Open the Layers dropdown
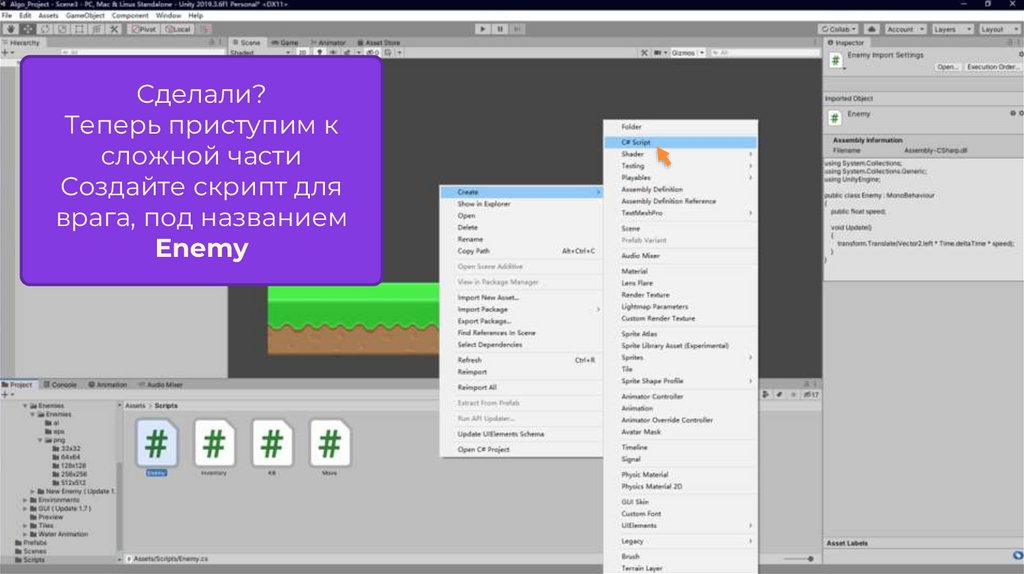Screen dimensions: 1024x574 [x=952, y=29]
